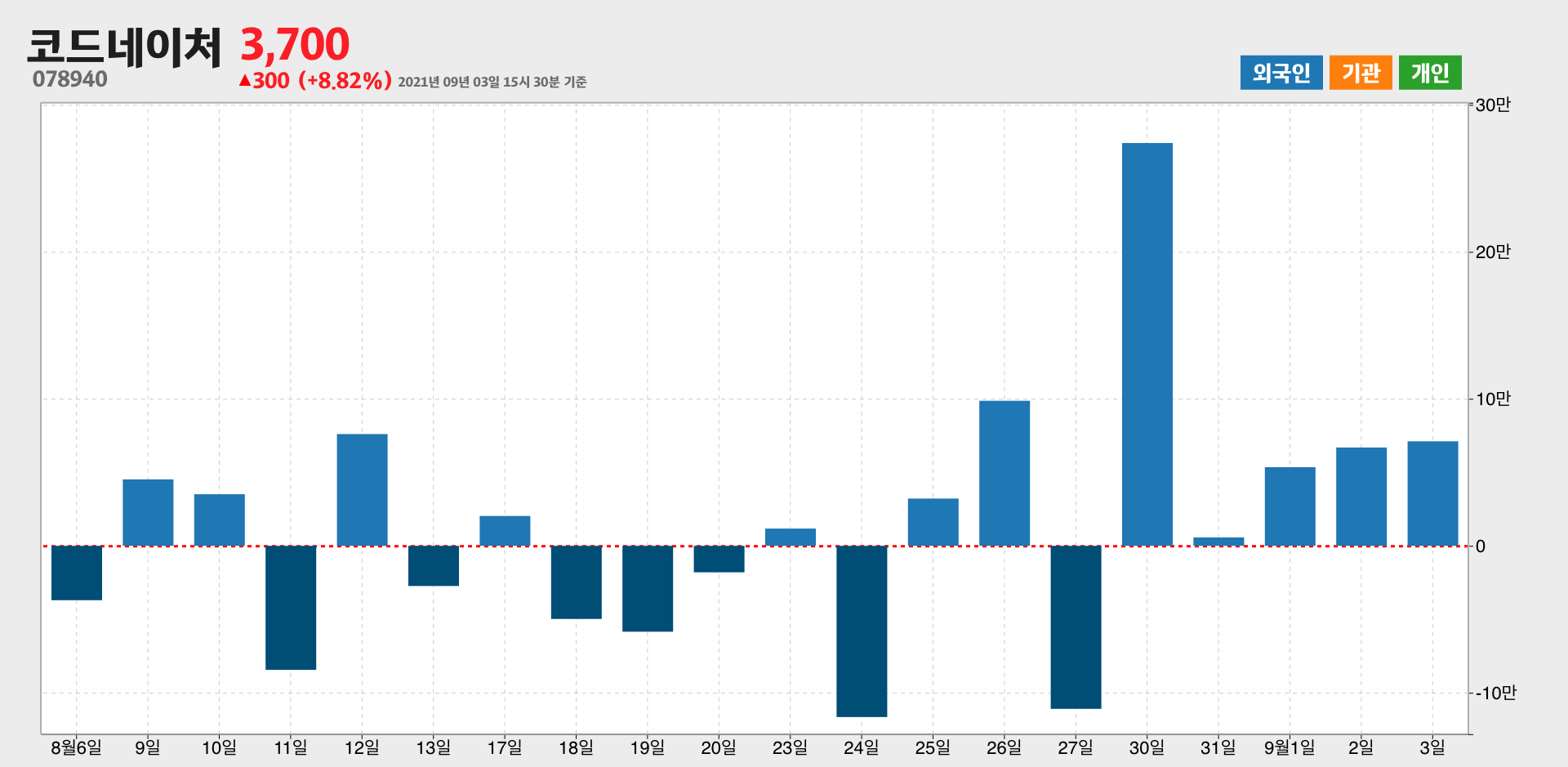Click the 30만 y-axis label
The height and width of the screenshot is (767, 1568).
(x=1493, y=105)
